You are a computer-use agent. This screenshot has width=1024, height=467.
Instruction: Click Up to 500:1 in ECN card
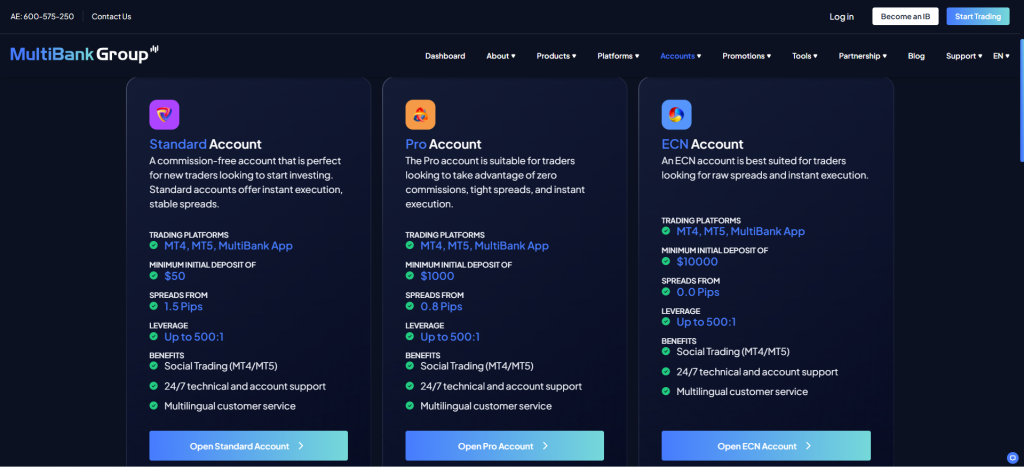[706, 321]
